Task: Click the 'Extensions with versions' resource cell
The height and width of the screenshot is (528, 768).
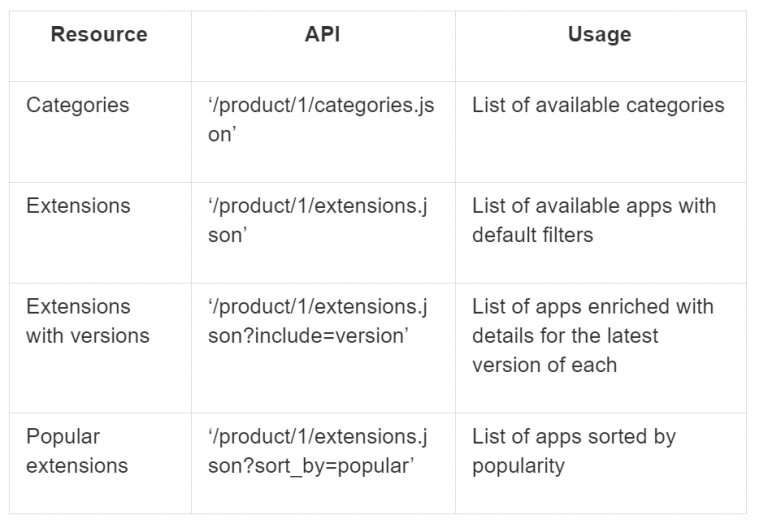Action: click(88, 321)
